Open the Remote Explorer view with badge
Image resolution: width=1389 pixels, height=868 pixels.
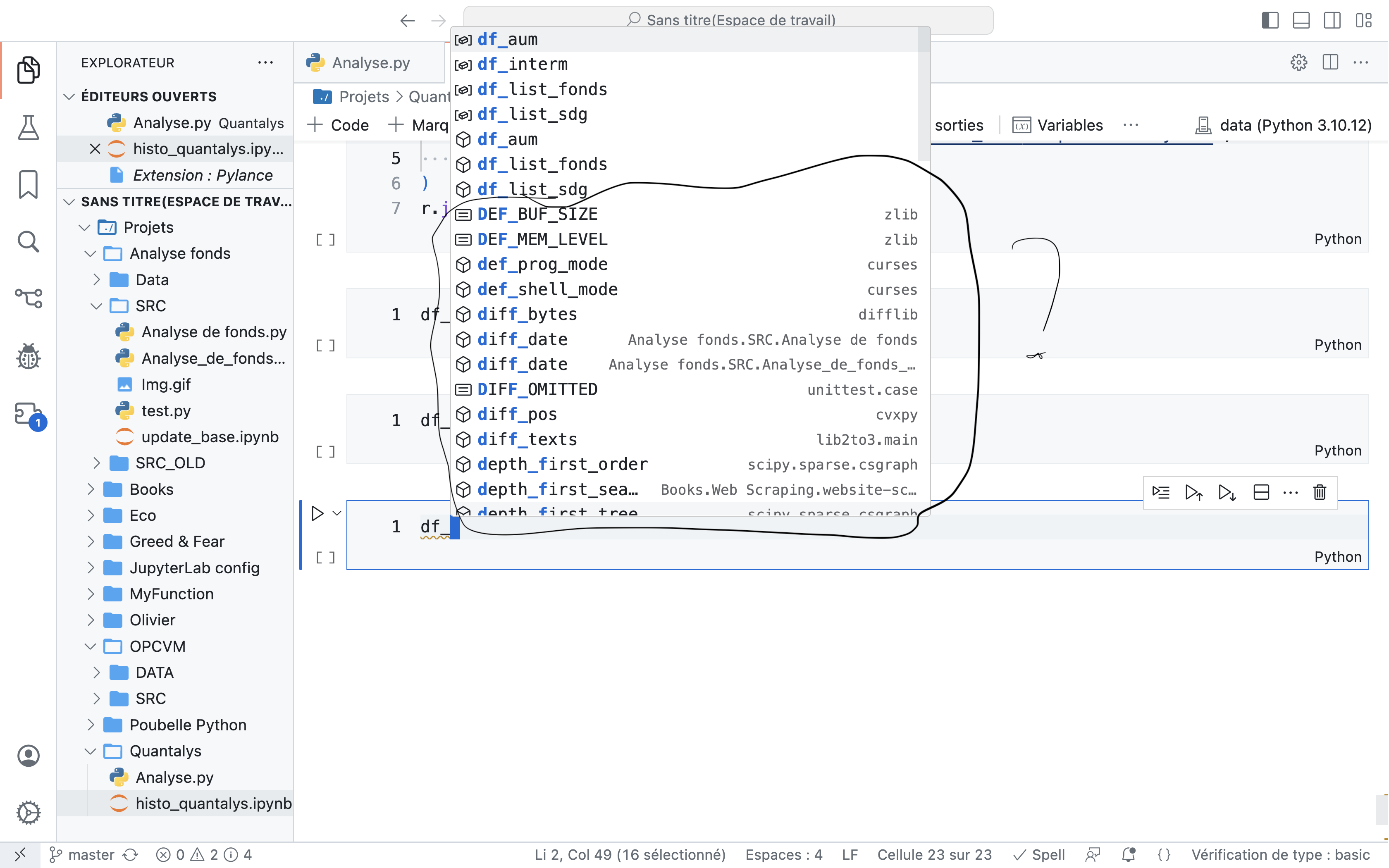pyautogui.click(x=30, y=415)
